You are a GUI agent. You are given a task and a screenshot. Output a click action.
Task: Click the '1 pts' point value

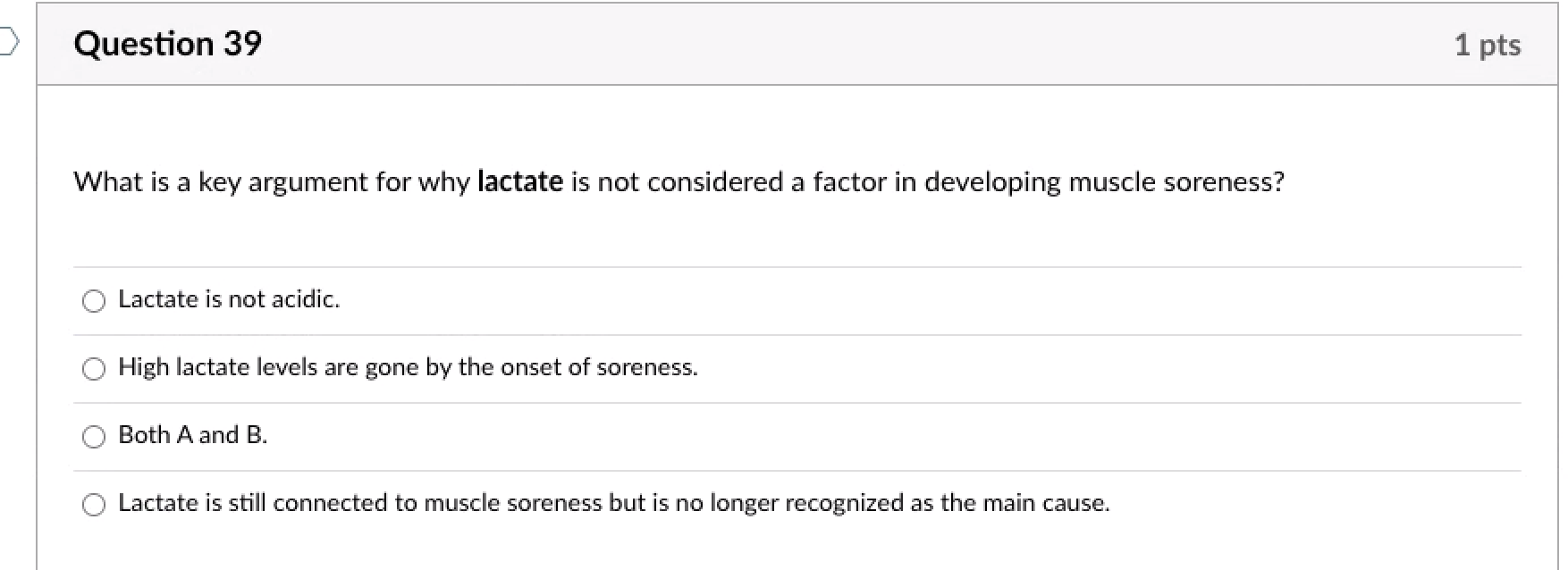tap(1487, 45)
